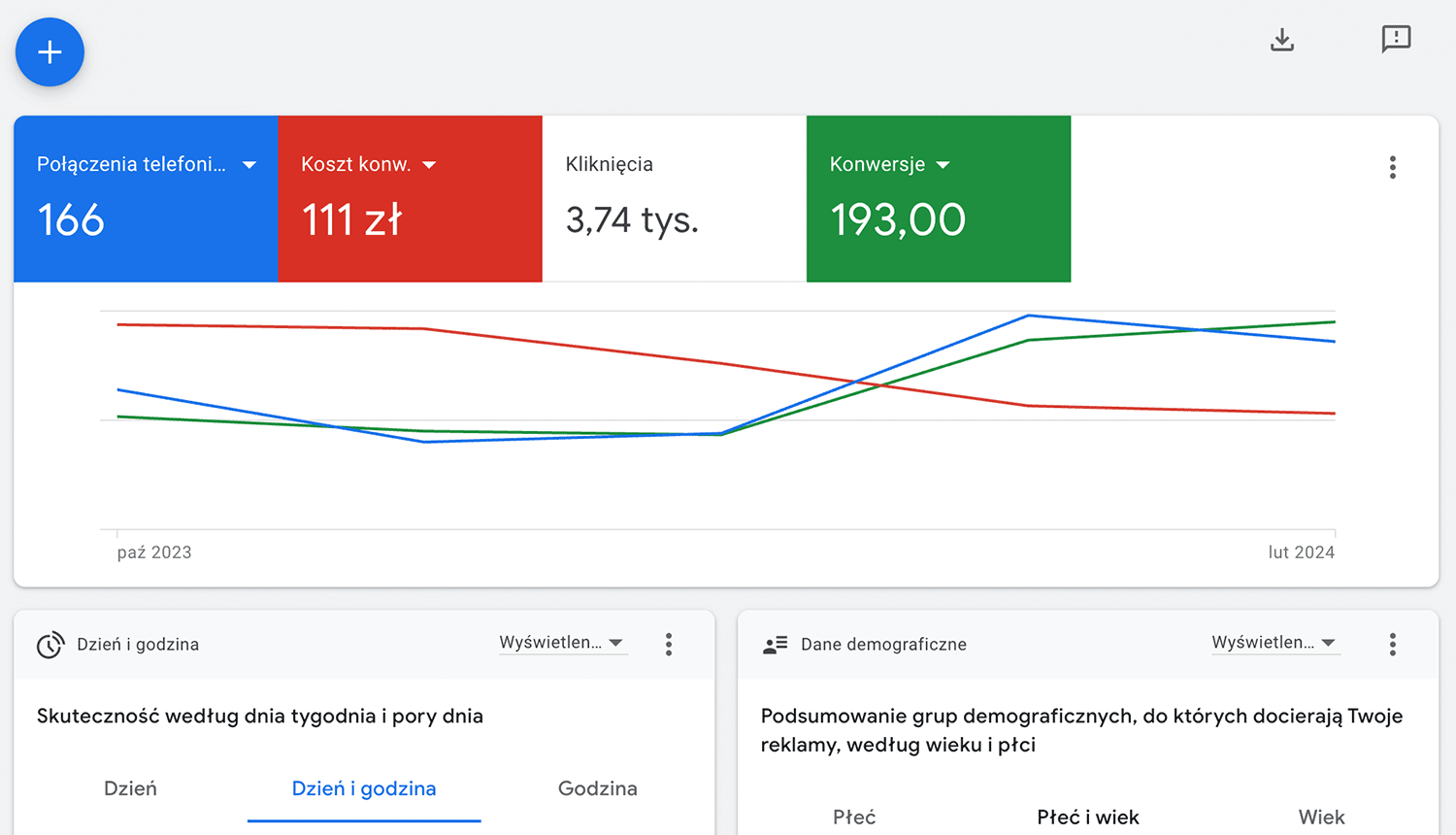Click the download report icon

coord(1282,40)
